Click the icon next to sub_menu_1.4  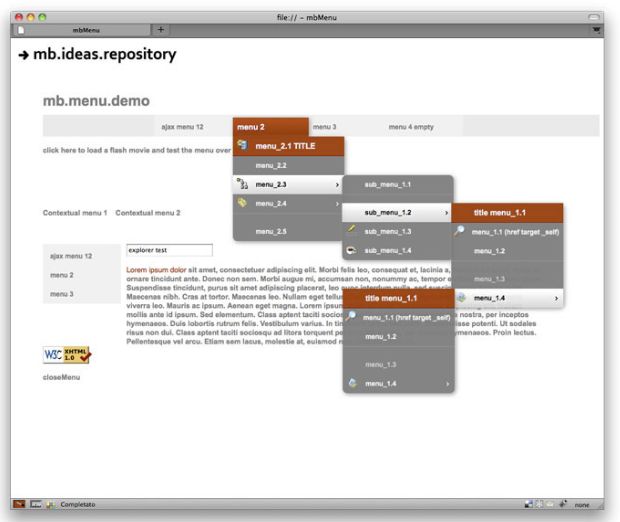tap(352, 249)
